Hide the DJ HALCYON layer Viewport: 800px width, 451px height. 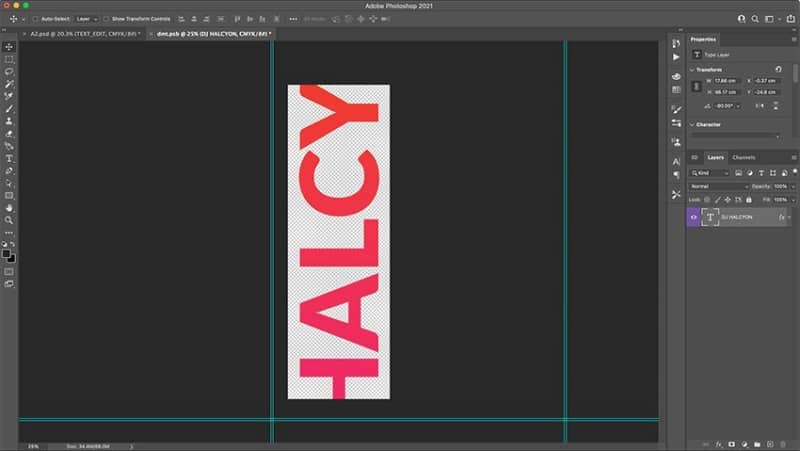[693, 217]
